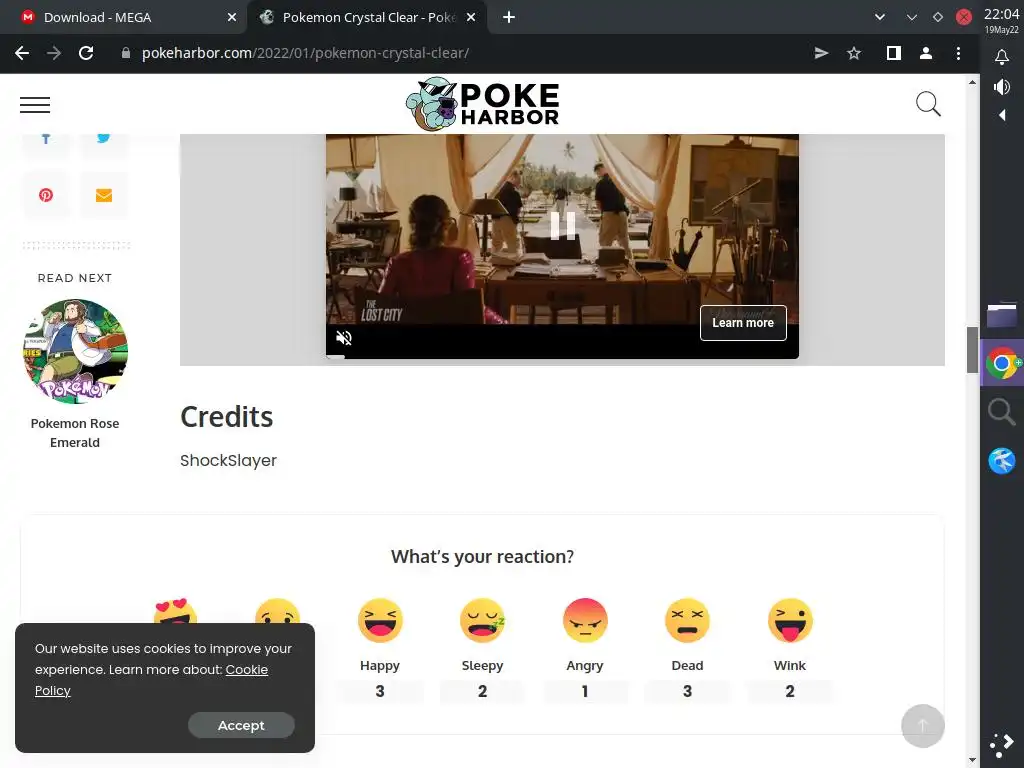Screen dimensions: 1024x768
Task: Pause the video advertisement
Action: [x=562, y=226]
